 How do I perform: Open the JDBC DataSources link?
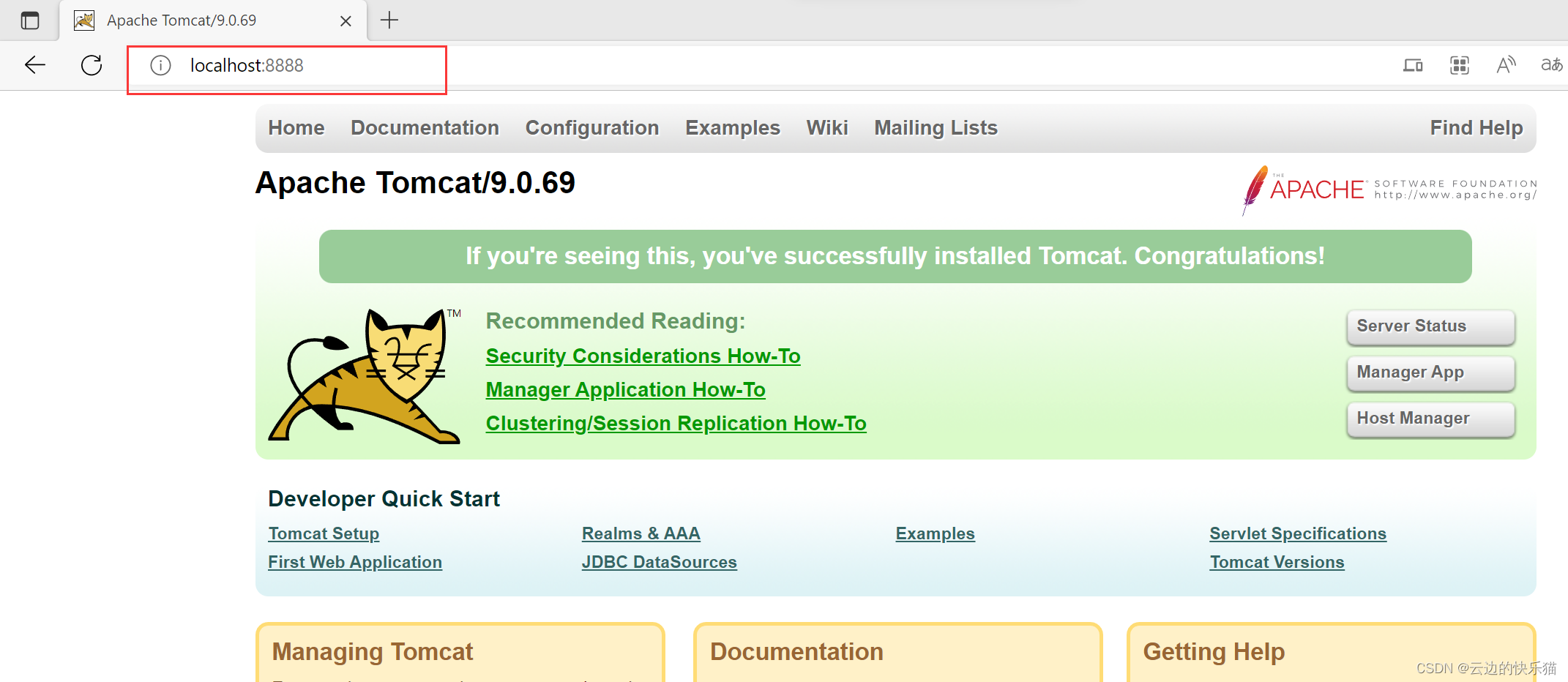659,562
